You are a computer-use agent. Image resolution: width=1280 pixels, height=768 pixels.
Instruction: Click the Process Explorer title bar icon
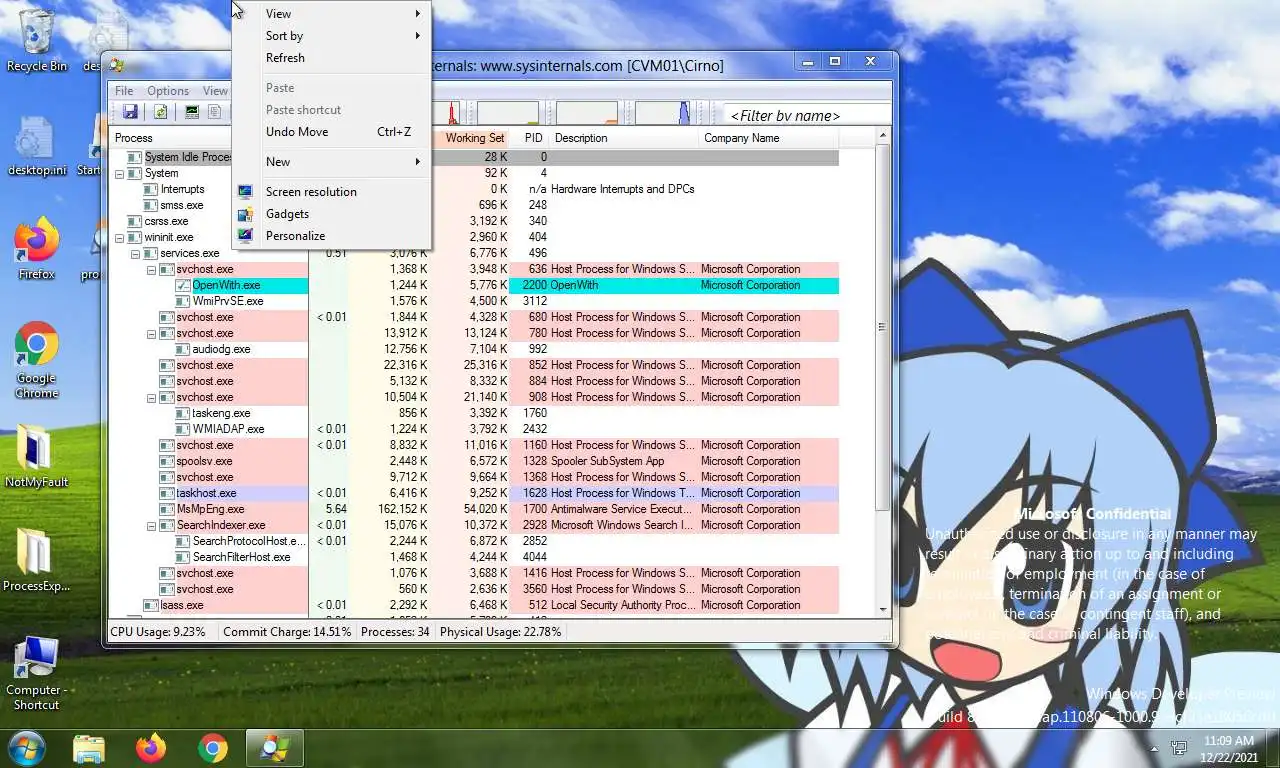(x=117, y=66)
